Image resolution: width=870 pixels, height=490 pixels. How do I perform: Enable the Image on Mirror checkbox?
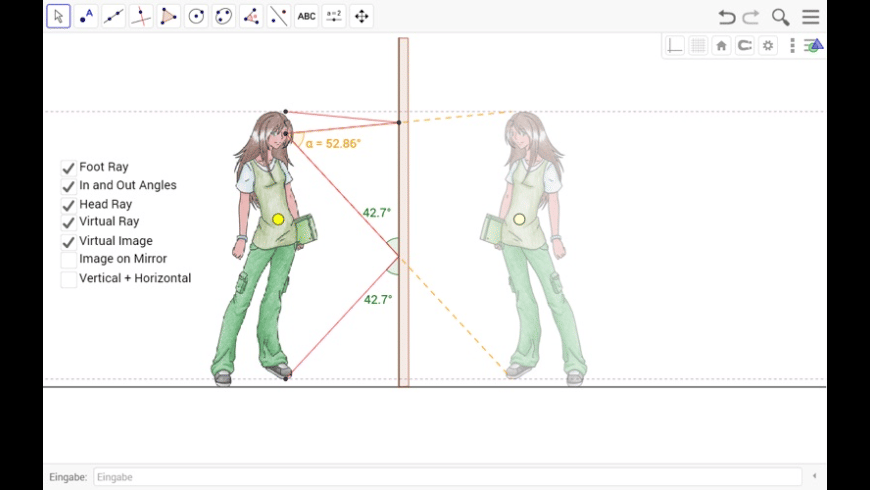[68, 260]
